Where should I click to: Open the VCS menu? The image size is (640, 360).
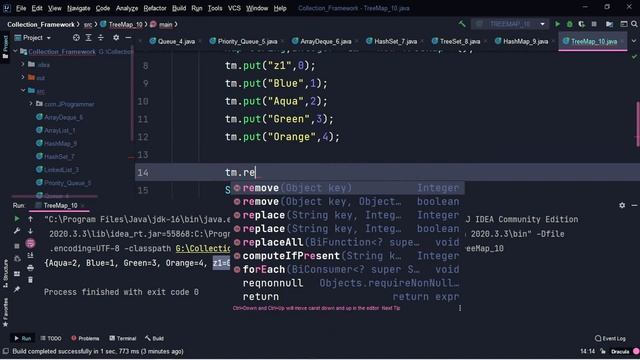[234, 8]
